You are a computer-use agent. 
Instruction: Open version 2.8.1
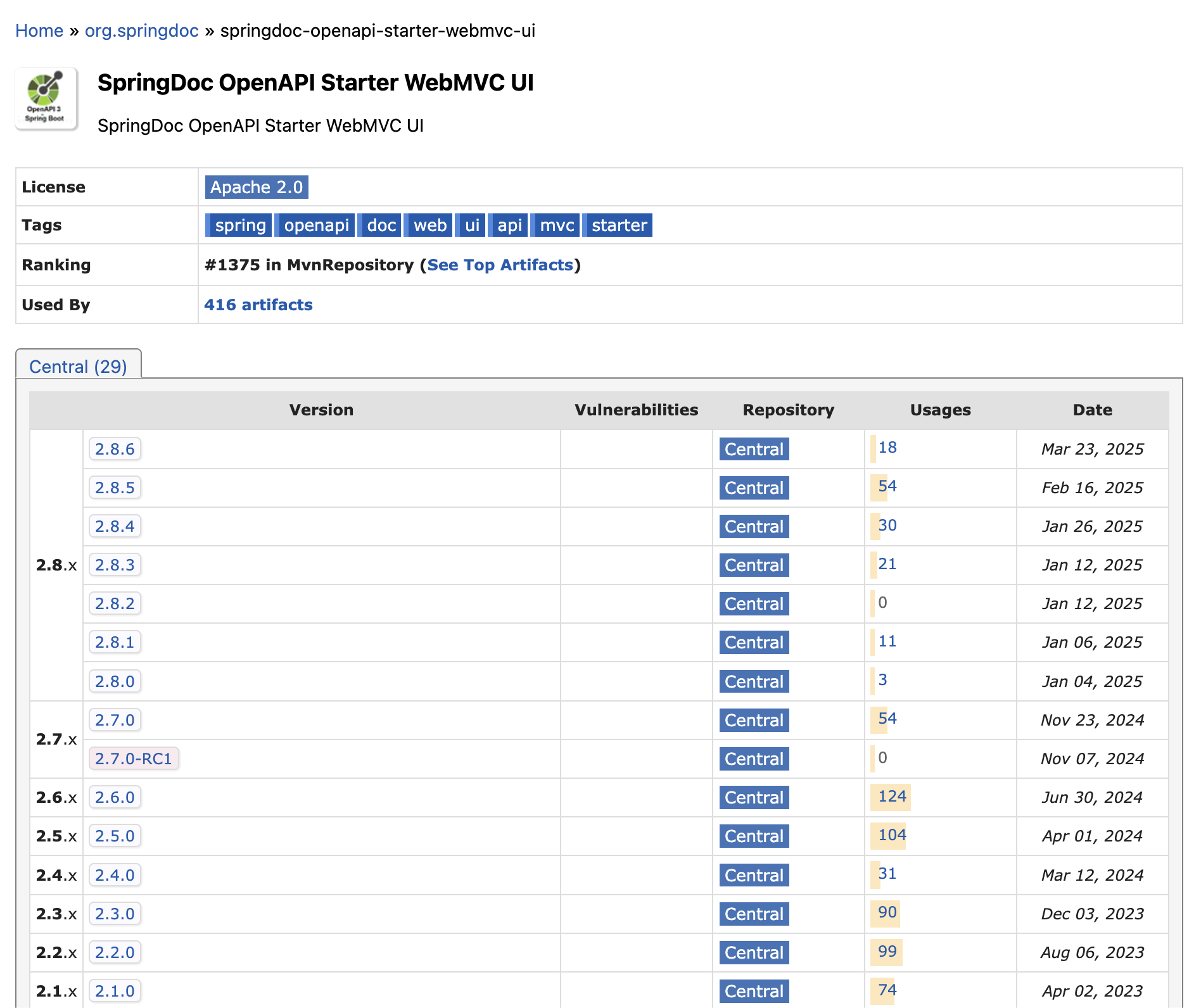(115, 642)
